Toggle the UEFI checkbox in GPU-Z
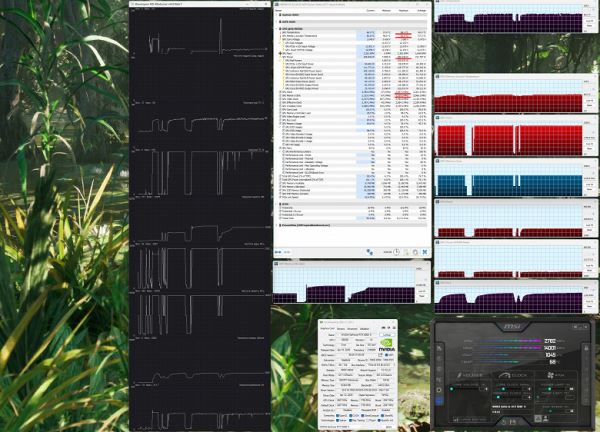The height and width of the screenshot is (432, 600). [386, 355]
